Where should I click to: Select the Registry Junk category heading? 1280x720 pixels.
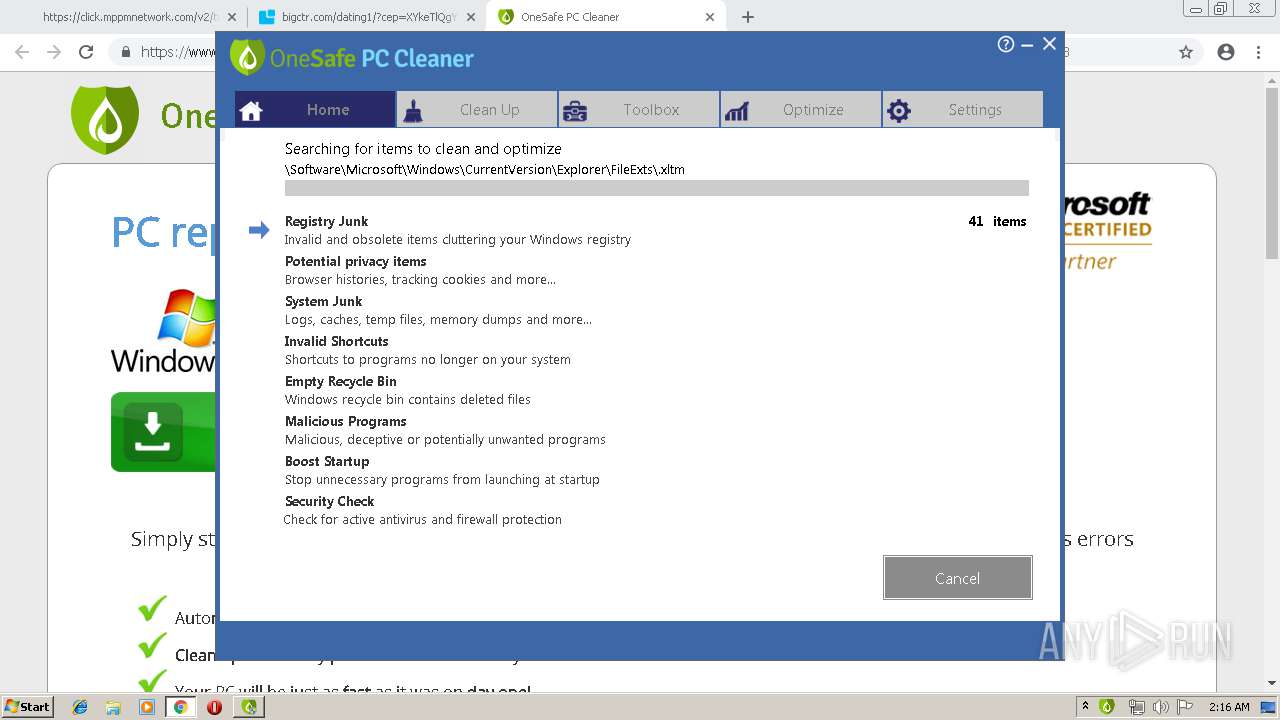pos(326,221)
